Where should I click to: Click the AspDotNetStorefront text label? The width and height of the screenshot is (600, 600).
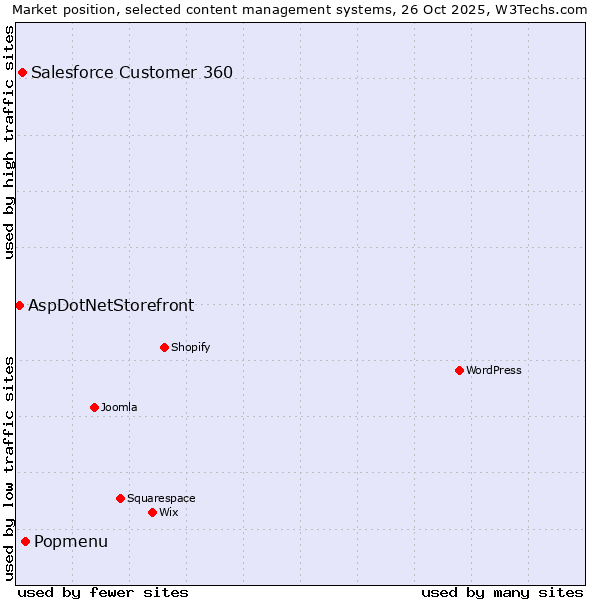point(111,305)
